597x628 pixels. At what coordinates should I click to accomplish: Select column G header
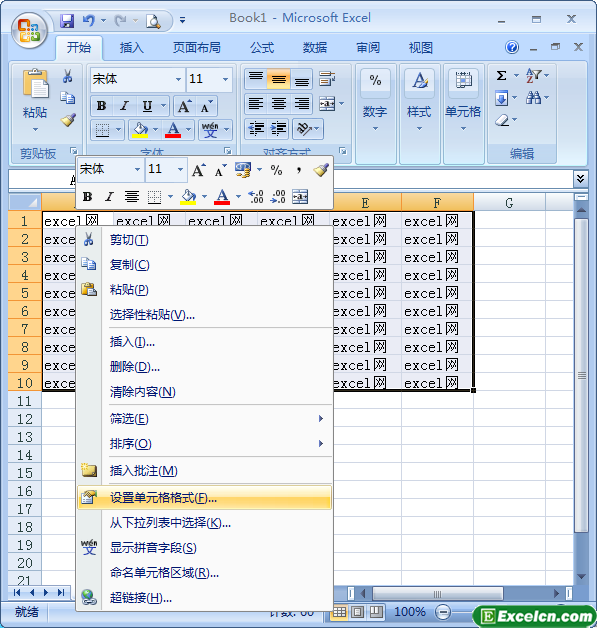pos(509,203)
